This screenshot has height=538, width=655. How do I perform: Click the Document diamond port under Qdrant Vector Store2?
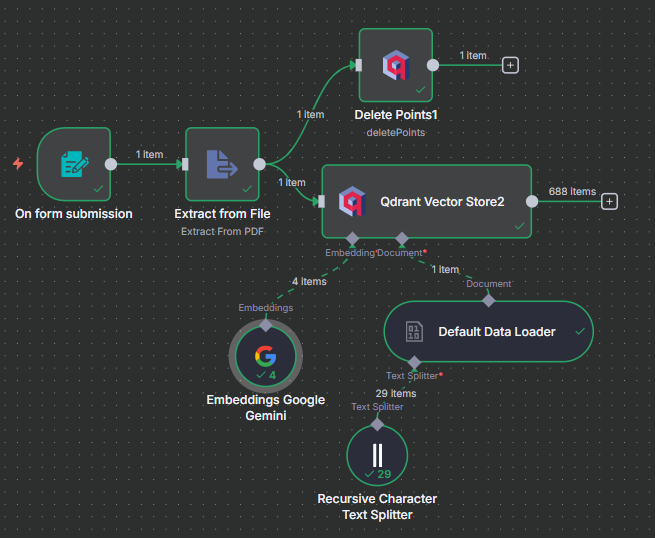(402, 239)
